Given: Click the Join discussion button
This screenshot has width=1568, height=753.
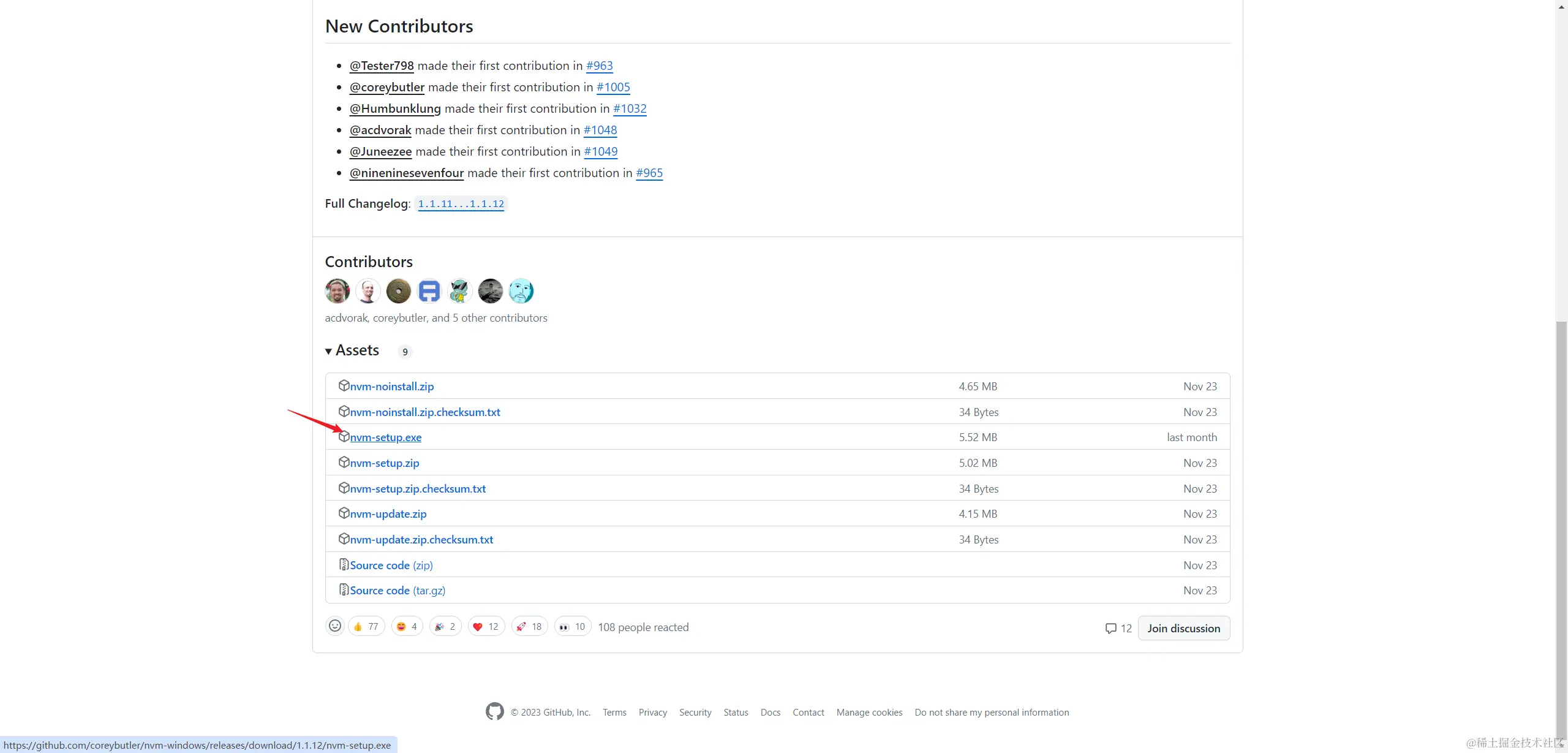Looking at the screenshot, I should pyautogui.click(x=1183, y=628).
